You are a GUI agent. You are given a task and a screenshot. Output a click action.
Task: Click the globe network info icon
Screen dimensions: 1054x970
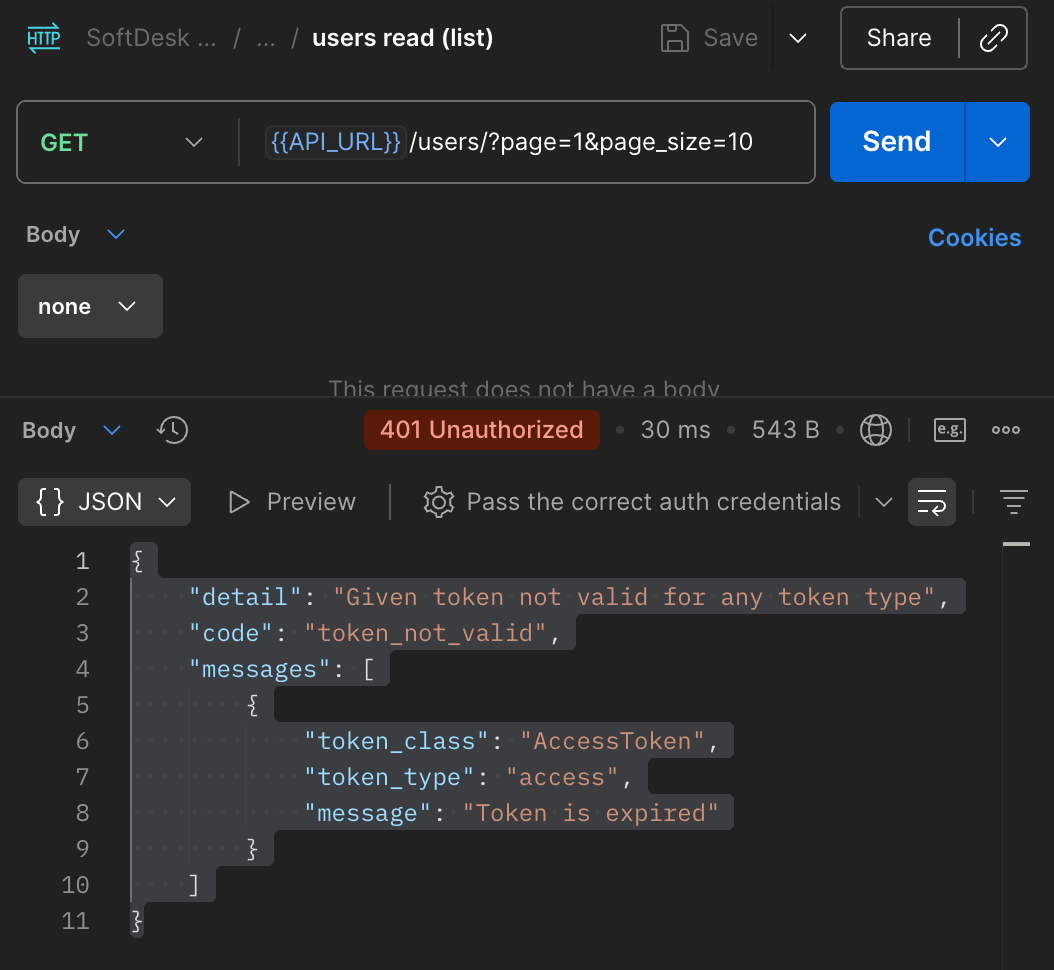pos(876,430)
